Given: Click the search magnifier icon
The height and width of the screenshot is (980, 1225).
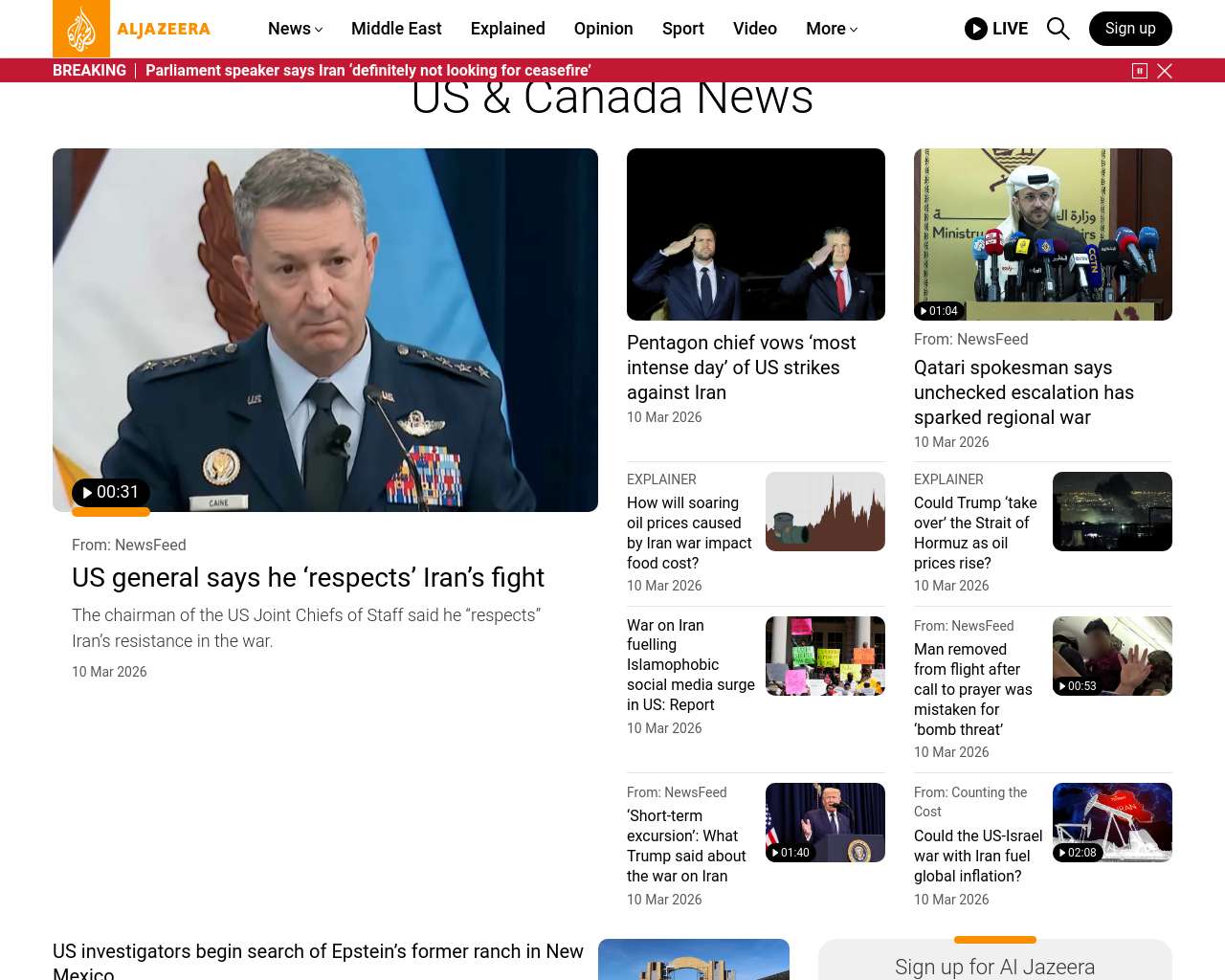Looking at the screenshot, I should [1058, 29].
